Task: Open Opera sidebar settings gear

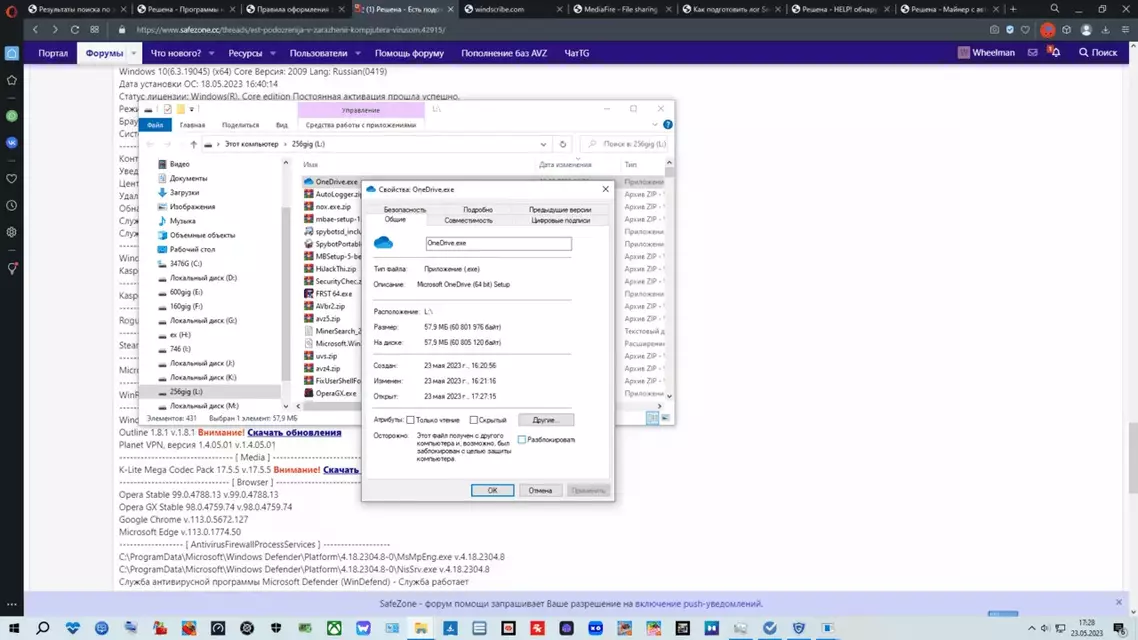Action: [12, 232]
